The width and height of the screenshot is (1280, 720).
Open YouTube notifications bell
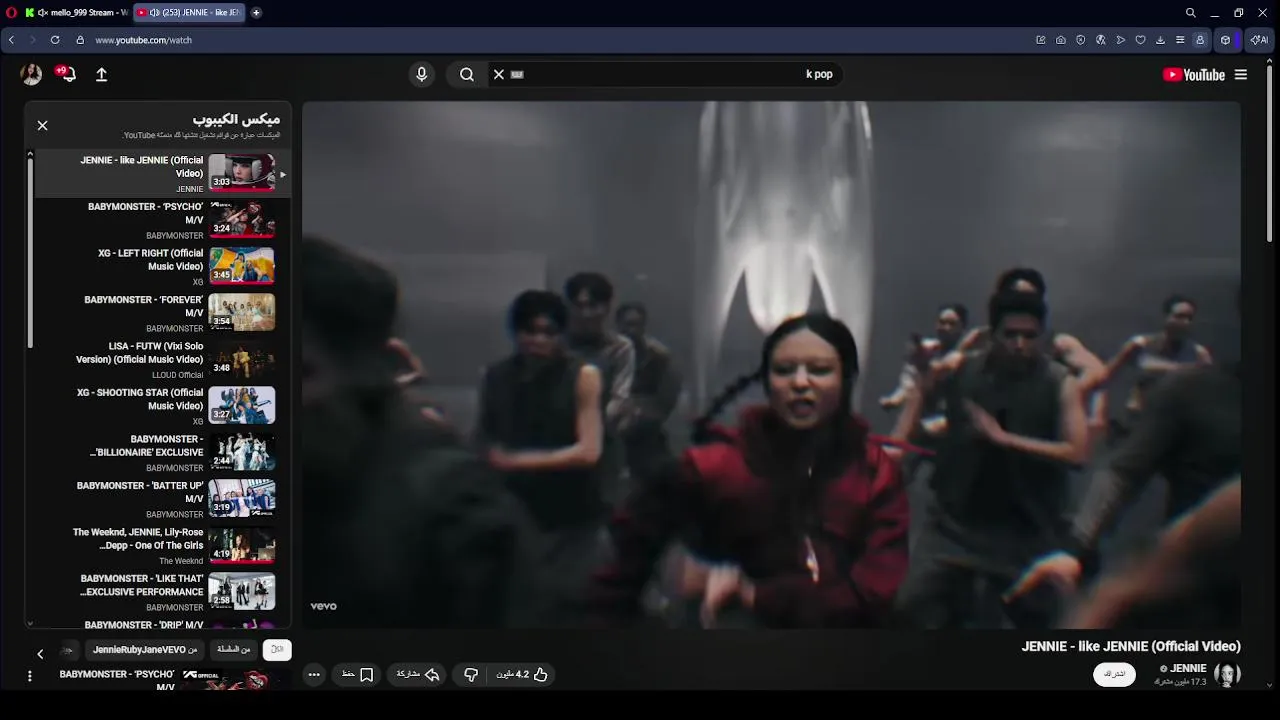[68, 74]
